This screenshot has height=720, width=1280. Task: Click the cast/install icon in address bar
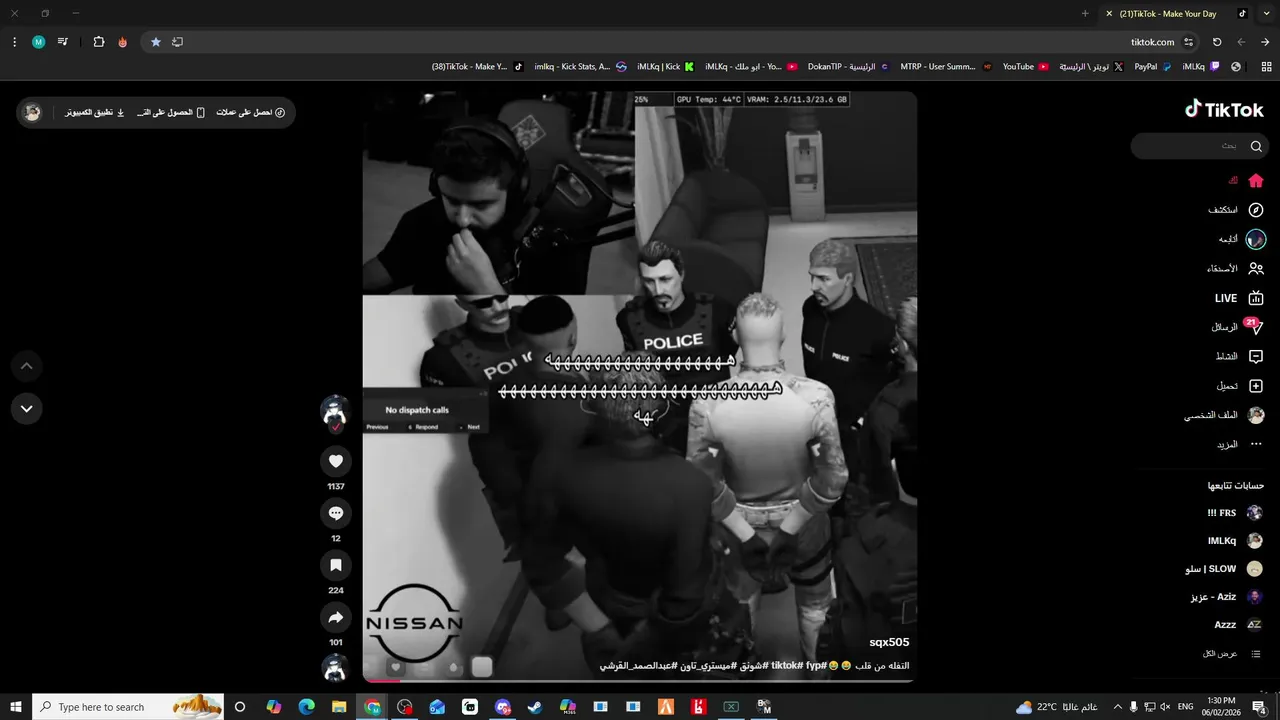tap(177, 42)
